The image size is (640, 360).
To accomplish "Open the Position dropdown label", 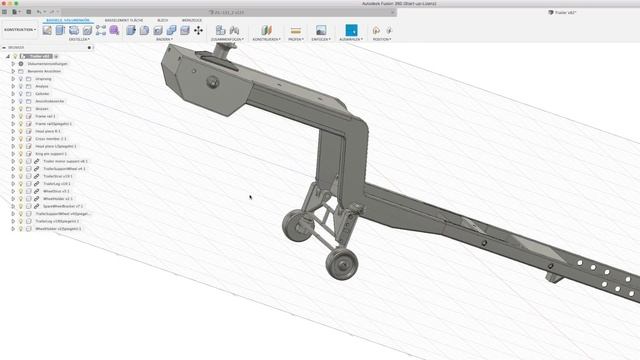I will tap(382, 39).
